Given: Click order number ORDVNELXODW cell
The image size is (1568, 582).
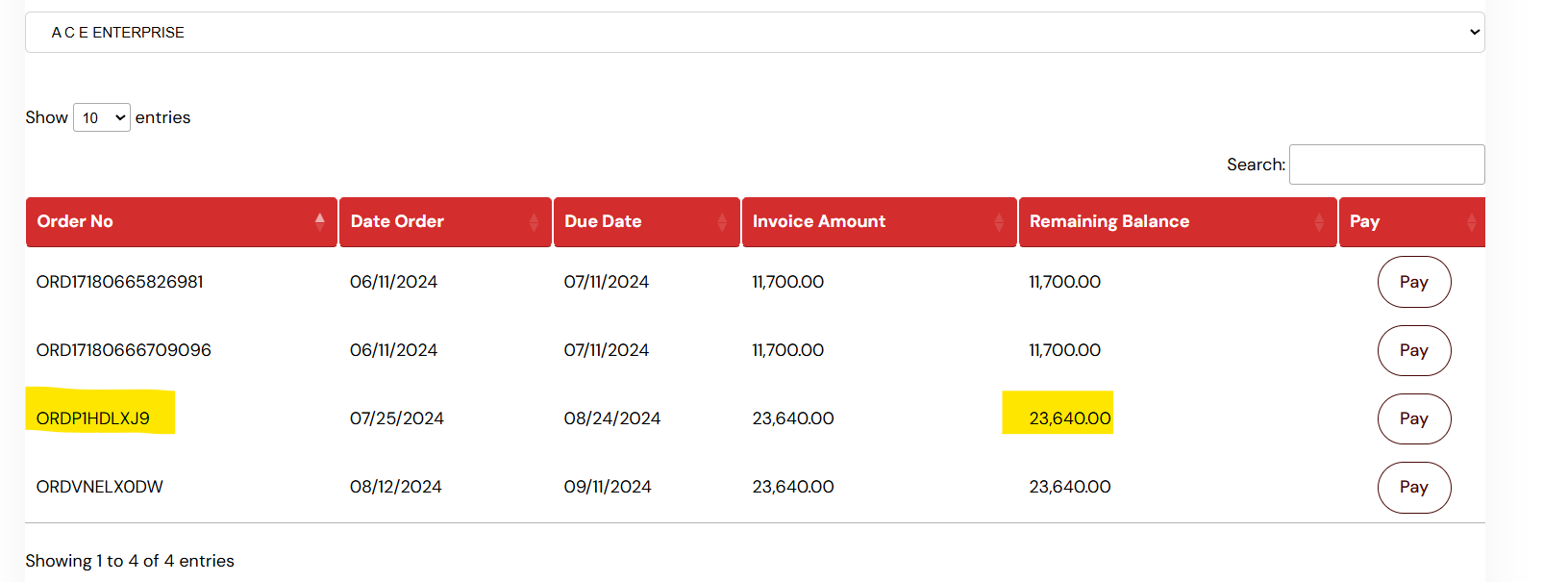Looking at the screenshot, I should click(100, 487).
